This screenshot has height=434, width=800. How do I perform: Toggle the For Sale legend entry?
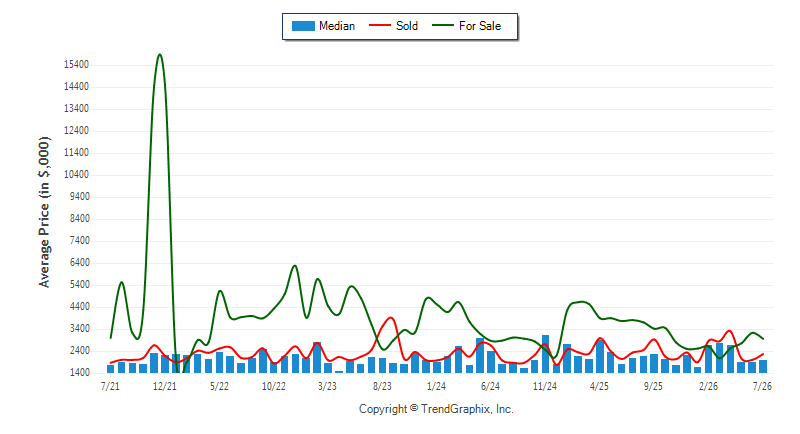click(x=466, y=26)
